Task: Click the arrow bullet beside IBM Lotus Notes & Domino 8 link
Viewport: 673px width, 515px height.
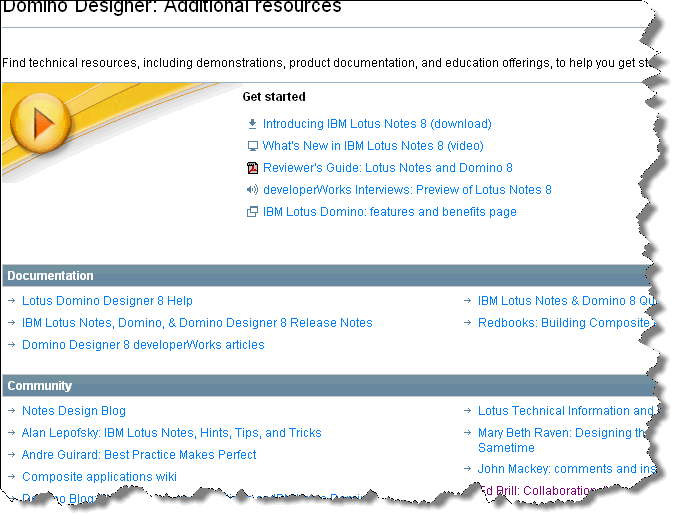Action: coord(467,301)
